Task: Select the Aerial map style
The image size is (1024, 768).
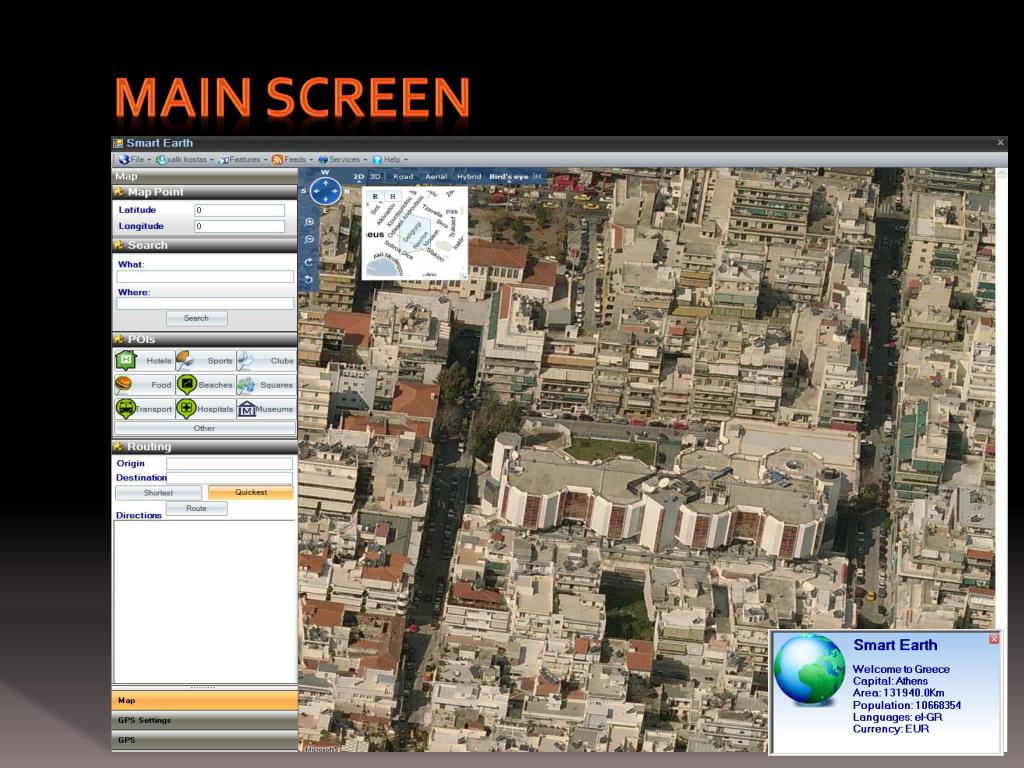Action: tap(436, 177)
